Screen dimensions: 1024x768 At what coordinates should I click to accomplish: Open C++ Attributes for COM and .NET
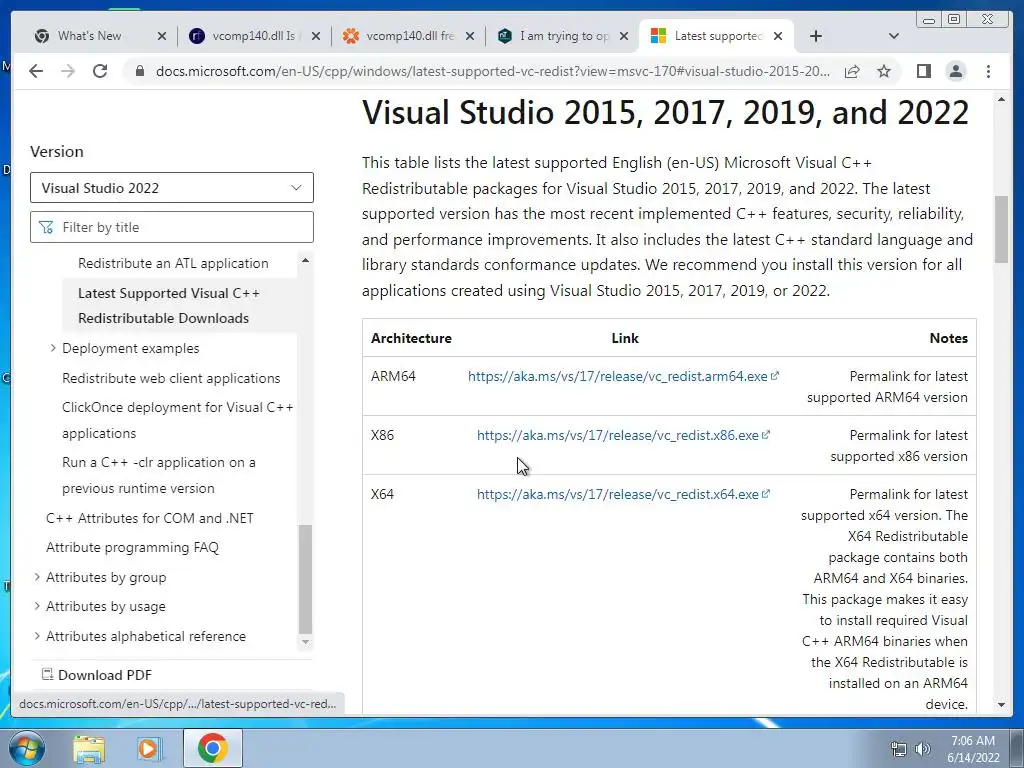pyautogui.click(x=150, y=518)
